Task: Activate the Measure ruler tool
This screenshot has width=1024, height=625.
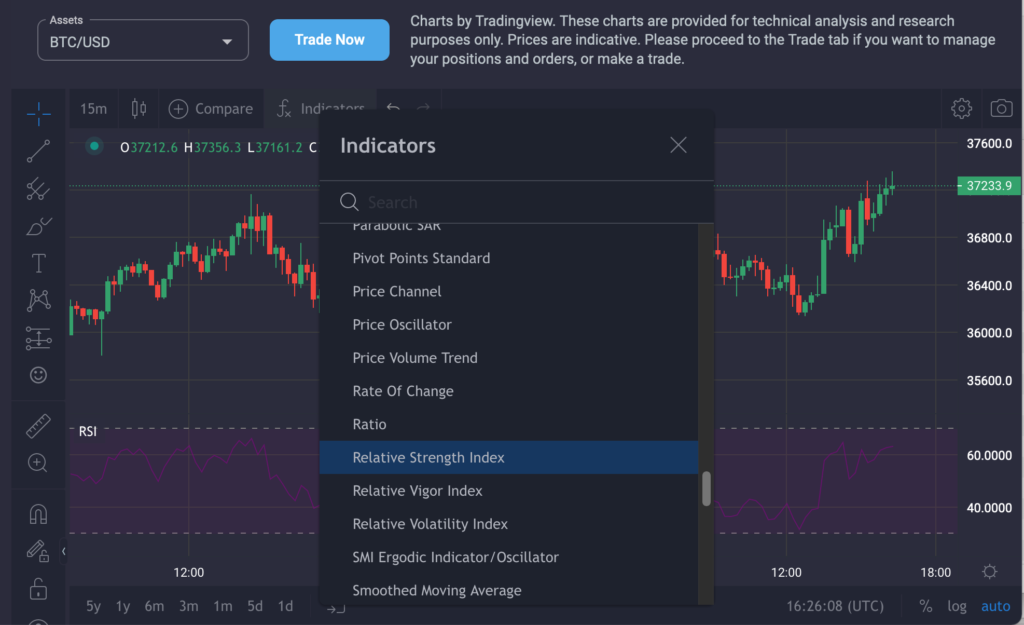Action: [38, 426]
